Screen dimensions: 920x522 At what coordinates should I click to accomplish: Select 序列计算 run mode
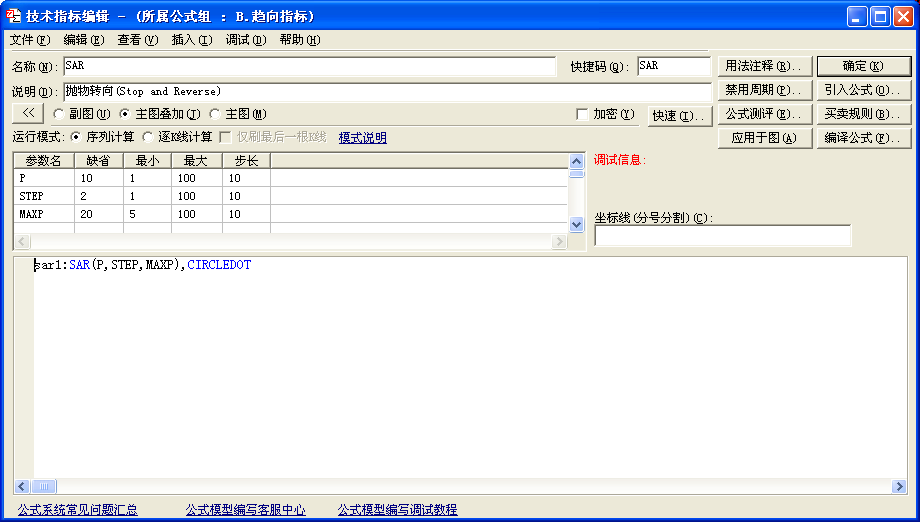[x=75, y=137]
